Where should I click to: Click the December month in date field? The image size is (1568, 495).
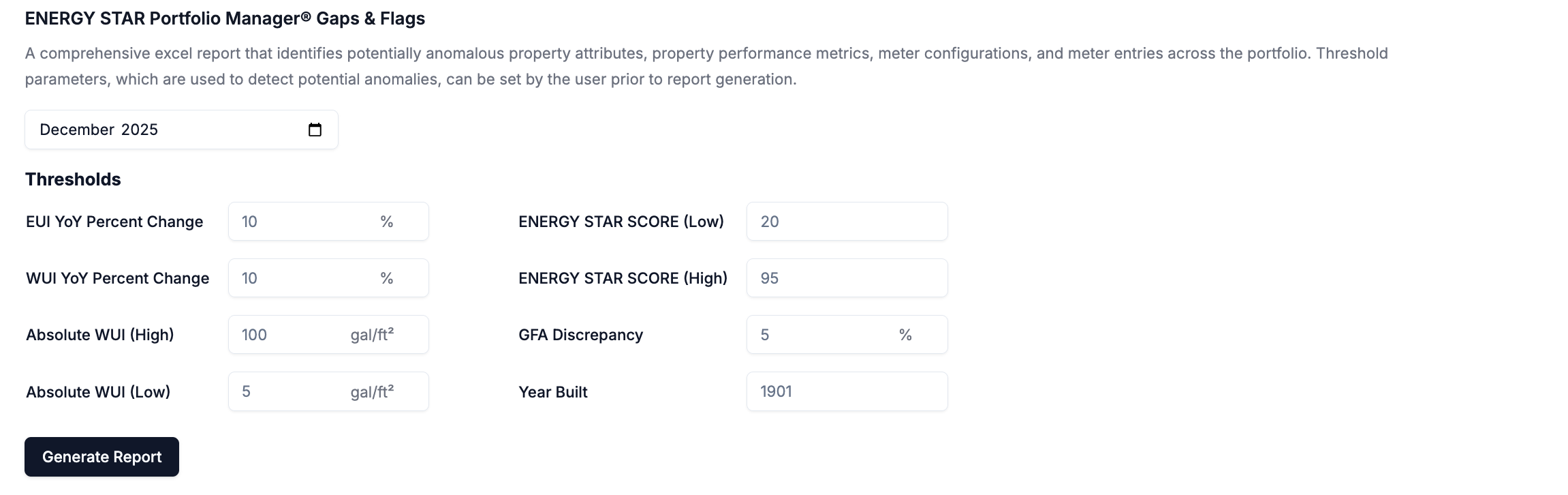coord(76,130)
